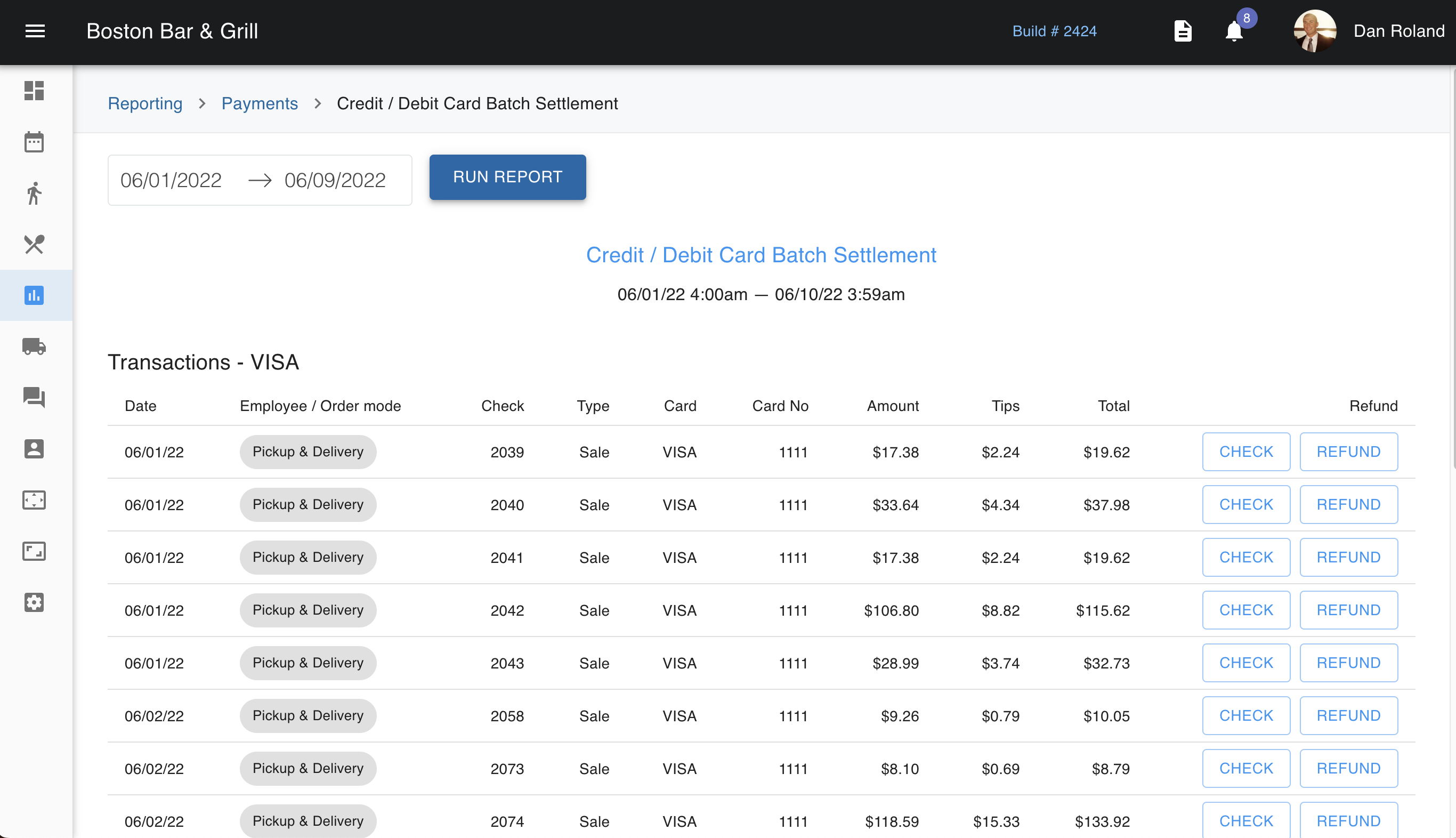Click the bar chart reporting icon
The width and height of the screenshot is (1456, 838).
34,295
